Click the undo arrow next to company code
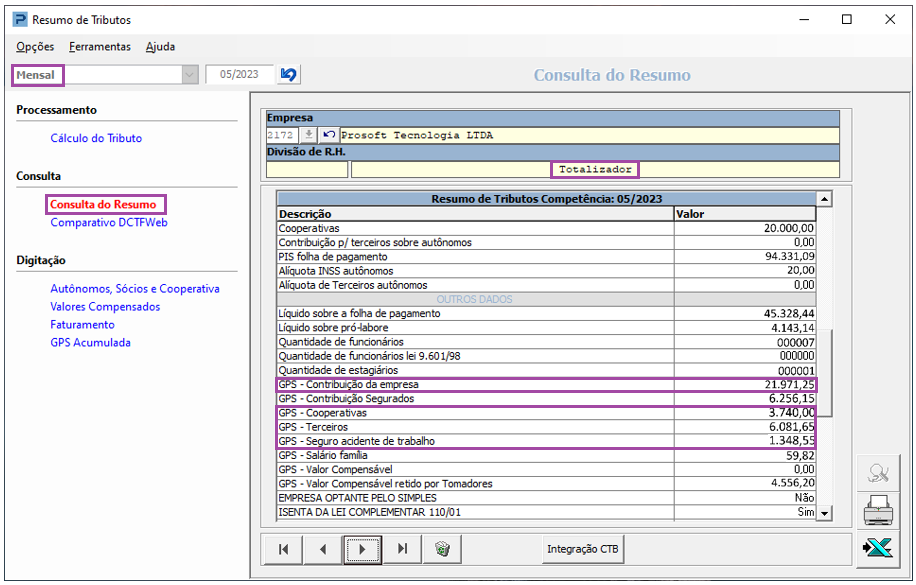Screen dimensions: 916x585 329,135
